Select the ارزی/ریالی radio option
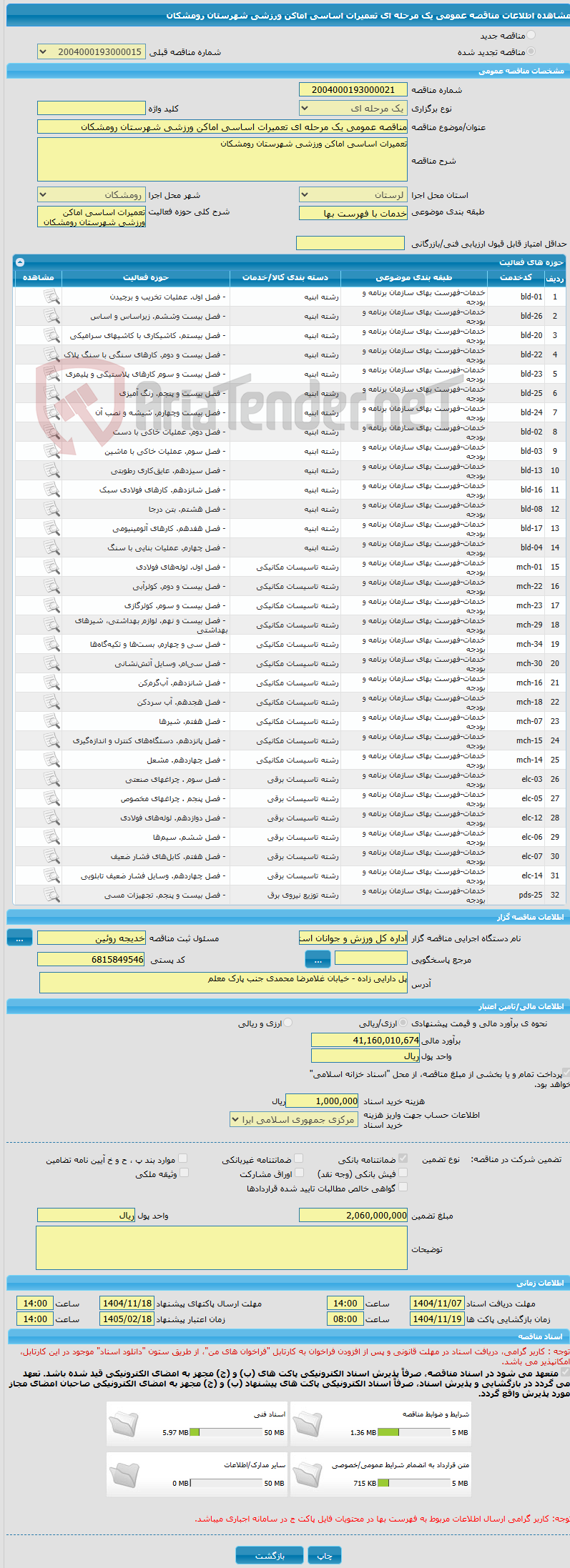The width and height of the screenshot is (570, 1568). [404, 1023]
